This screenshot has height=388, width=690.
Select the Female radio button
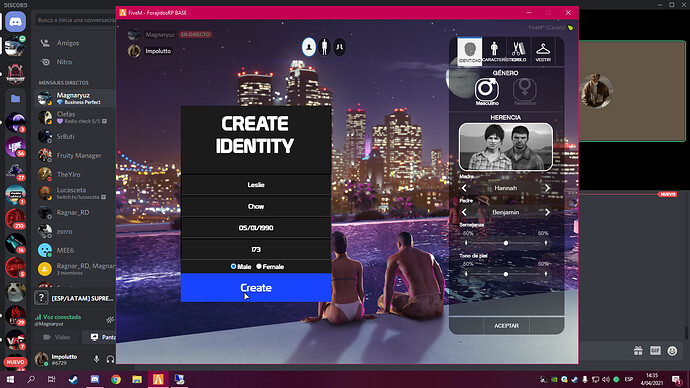tap(259, 266)
